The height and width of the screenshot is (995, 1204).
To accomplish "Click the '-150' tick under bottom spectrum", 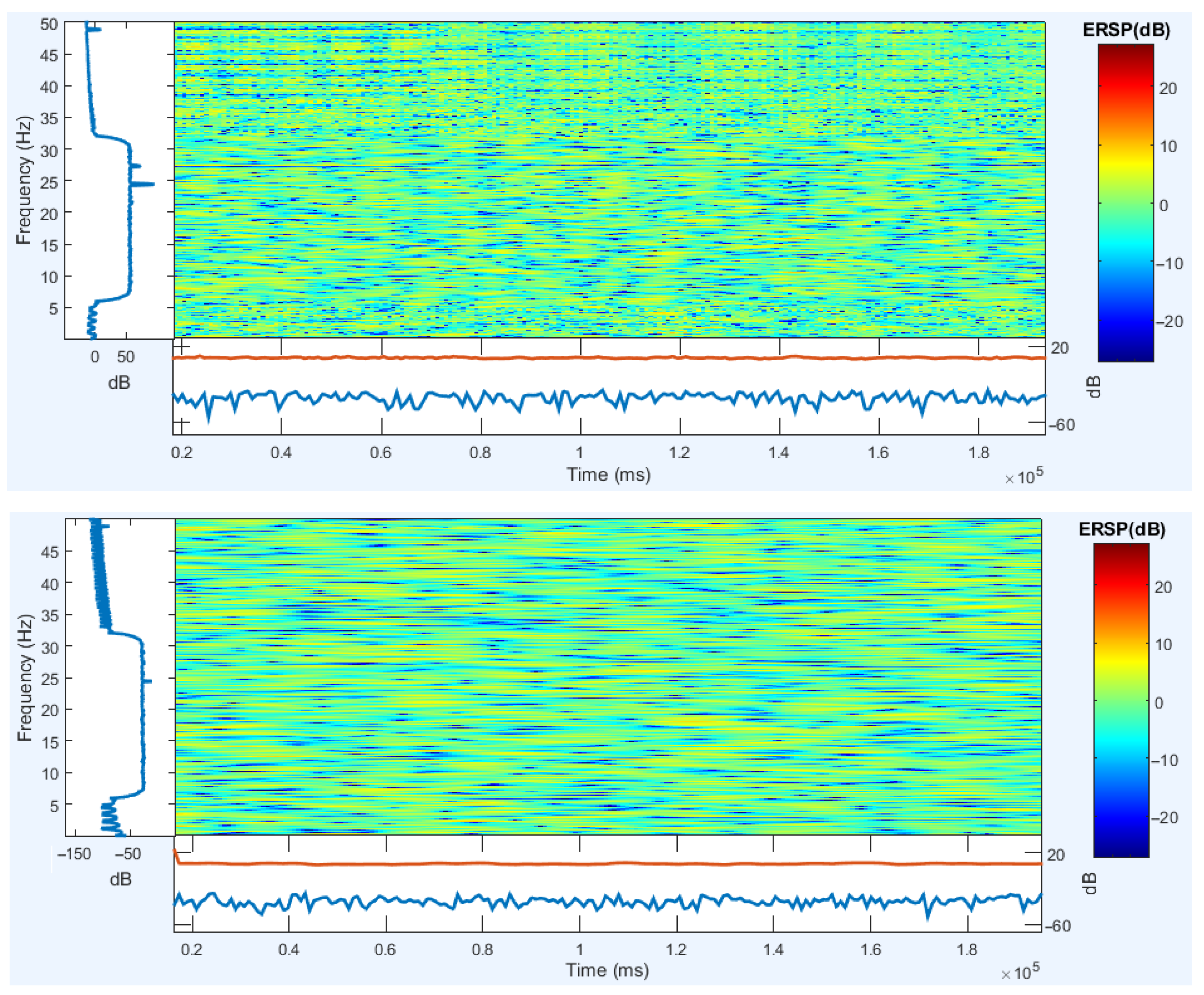I will coord(74,854).
